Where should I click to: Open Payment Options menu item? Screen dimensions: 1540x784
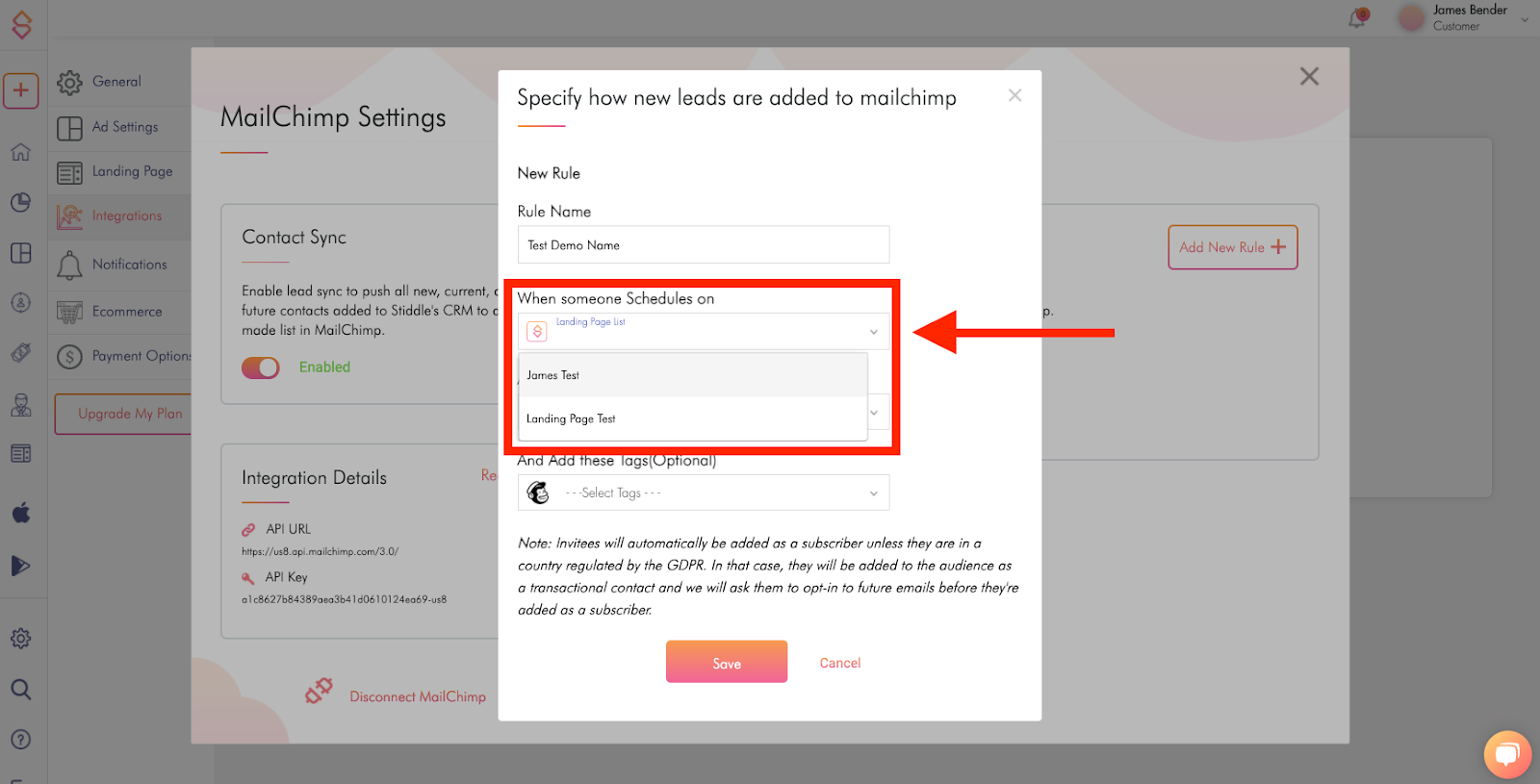pos(120,356)
